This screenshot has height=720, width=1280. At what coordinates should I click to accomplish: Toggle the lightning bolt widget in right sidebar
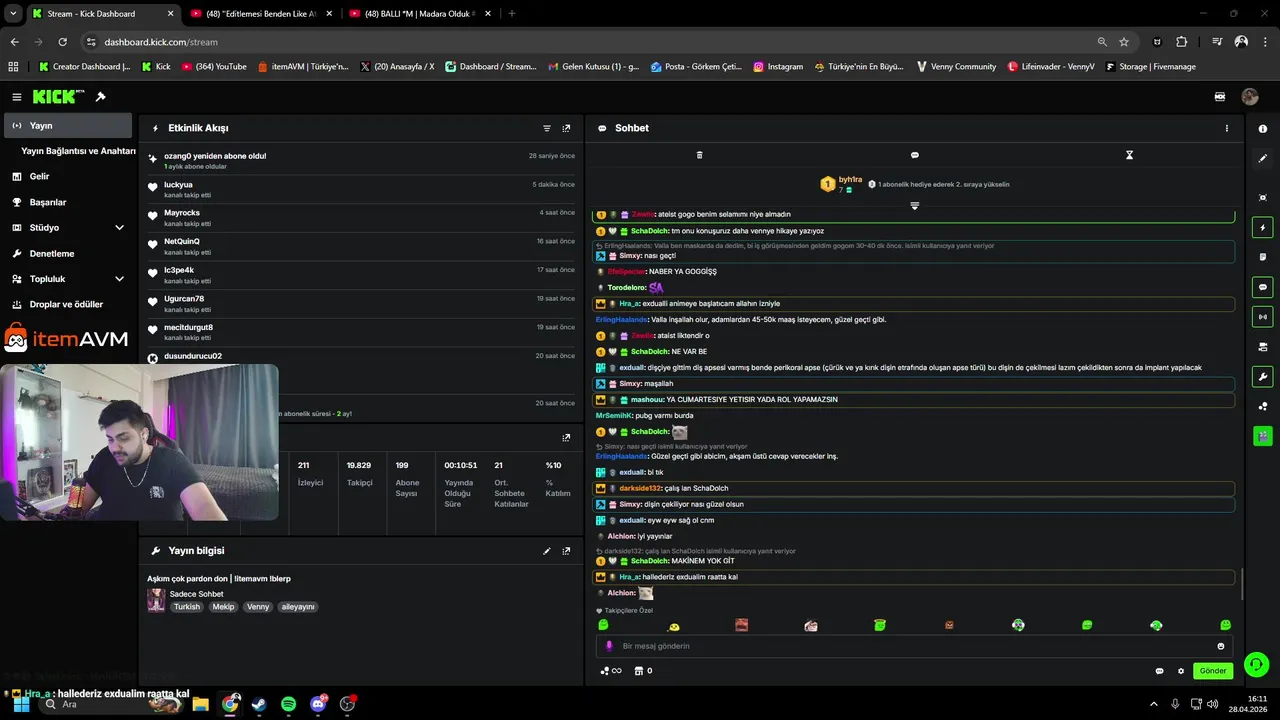point(1263,228)
